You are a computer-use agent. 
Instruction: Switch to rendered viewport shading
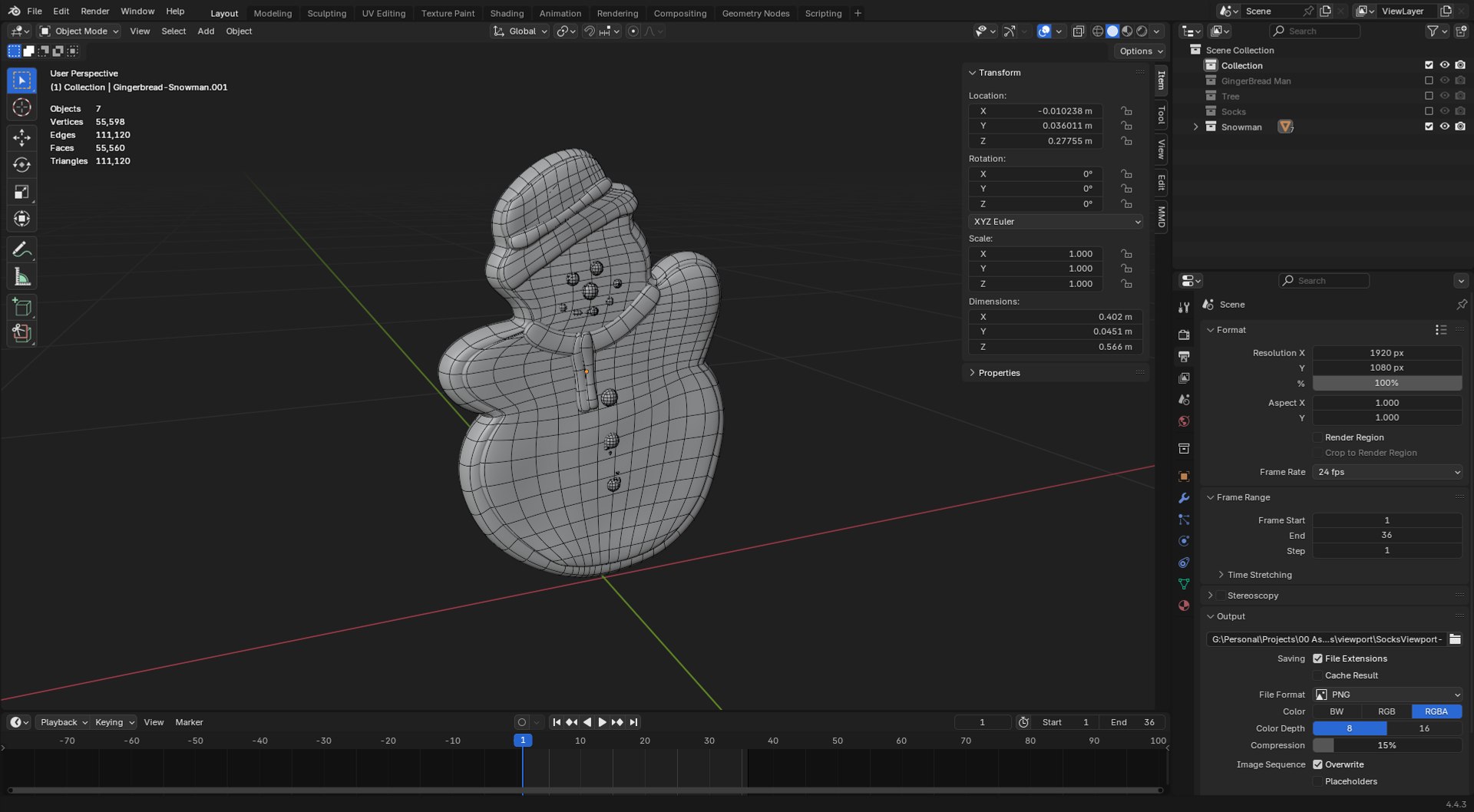[x=1142, y=31]
